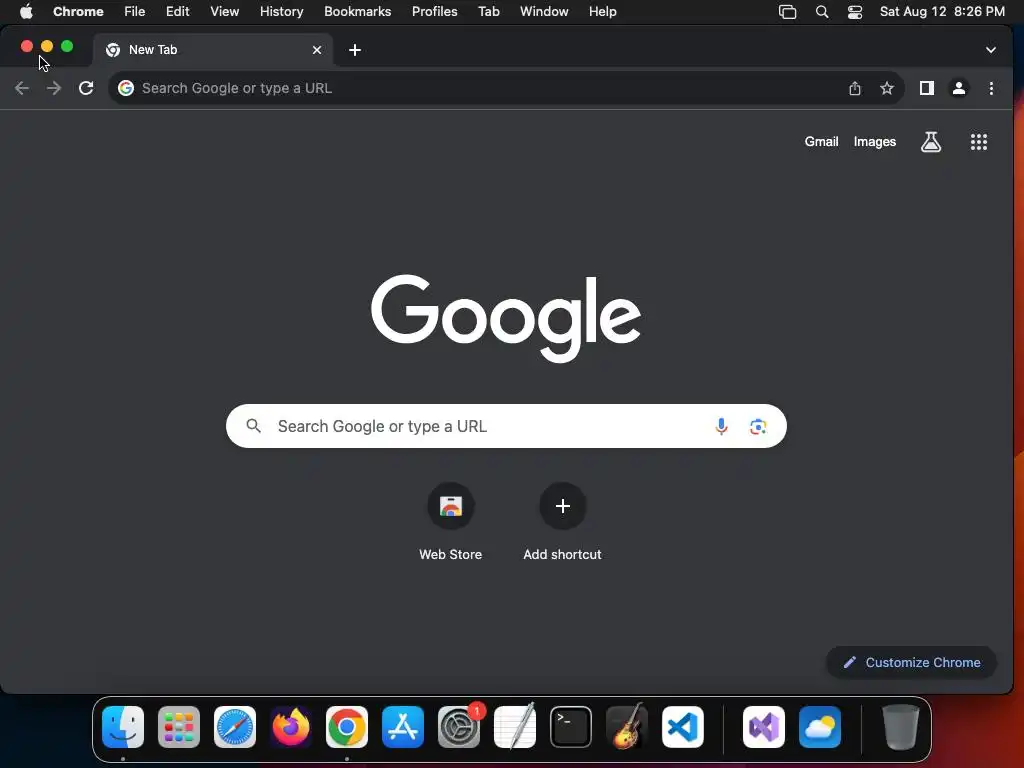Open Search Labs flask icon
This screenshot has width=1024, height=768.
(x=931, y=142)
